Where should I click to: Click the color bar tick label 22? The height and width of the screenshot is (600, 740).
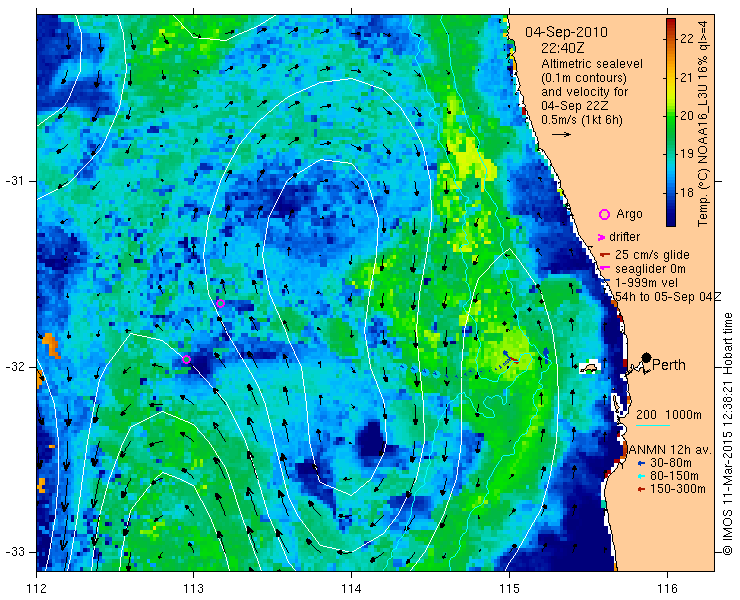(x=687, y=39)
